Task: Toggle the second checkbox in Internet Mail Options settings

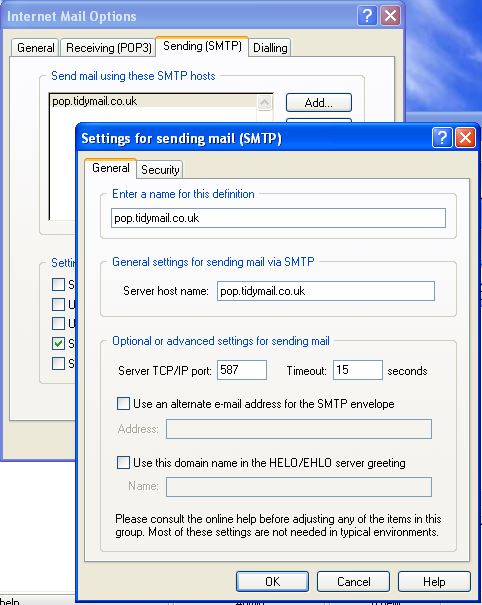Action: 58,304
